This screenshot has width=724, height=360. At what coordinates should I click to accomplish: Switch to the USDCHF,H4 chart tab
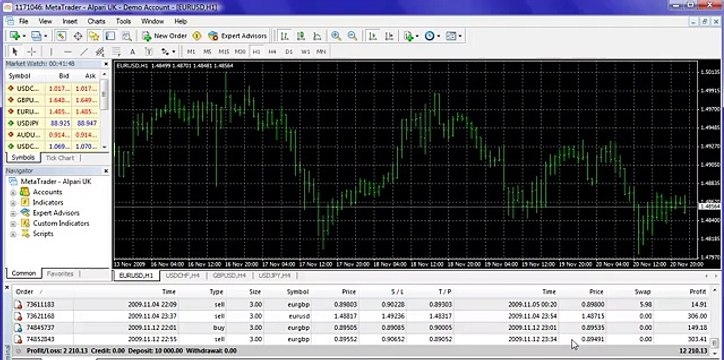click(x=182, y=276)
